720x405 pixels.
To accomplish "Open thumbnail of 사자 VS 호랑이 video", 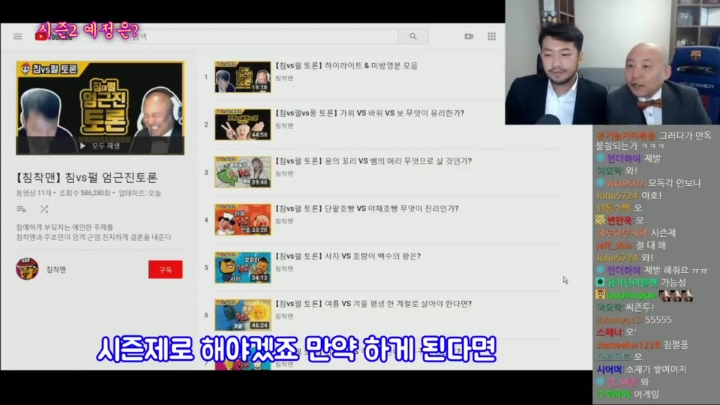I will click(243, 267).
